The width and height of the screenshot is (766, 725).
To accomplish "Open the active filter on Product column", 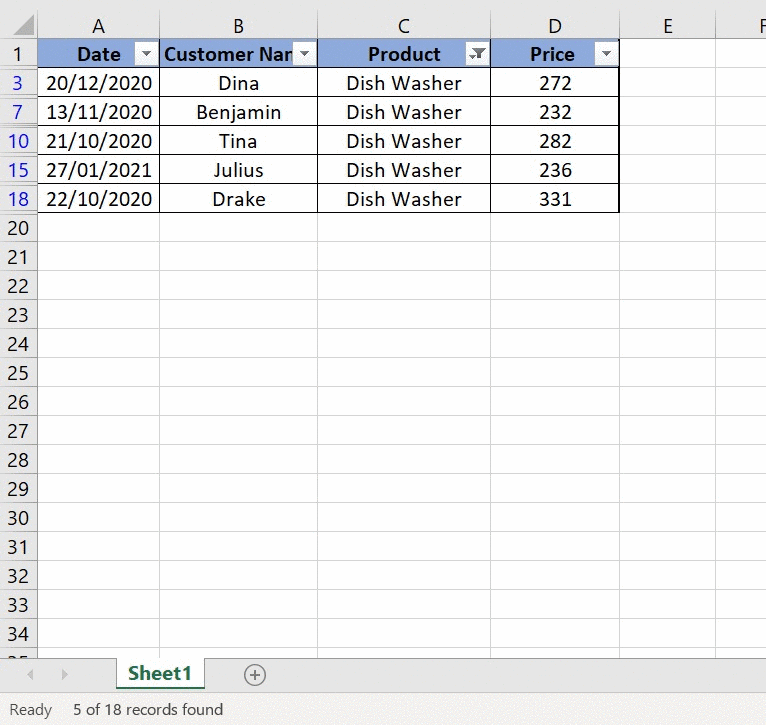I will [478, 54].
